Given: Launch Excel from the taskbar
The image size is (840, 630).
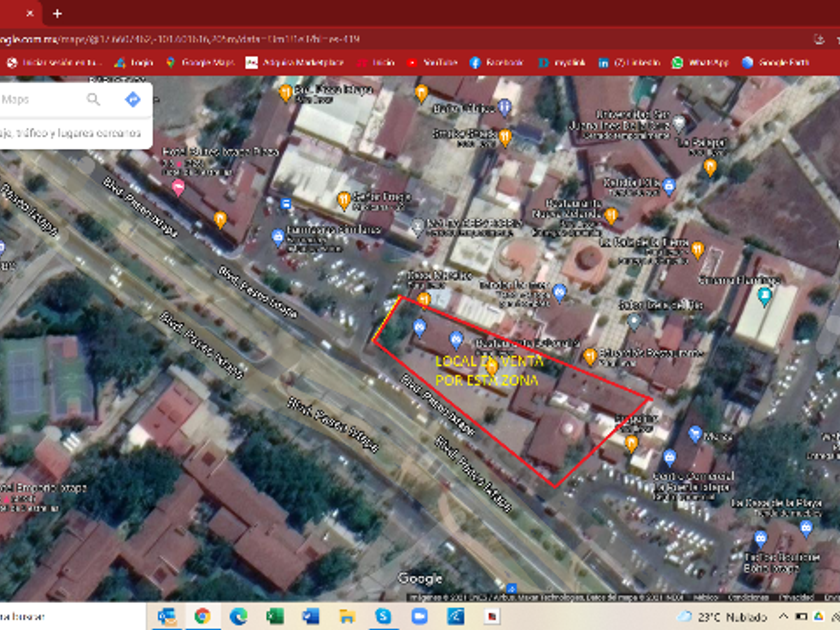Looking at the screenshot, I should tap(275, 616).
